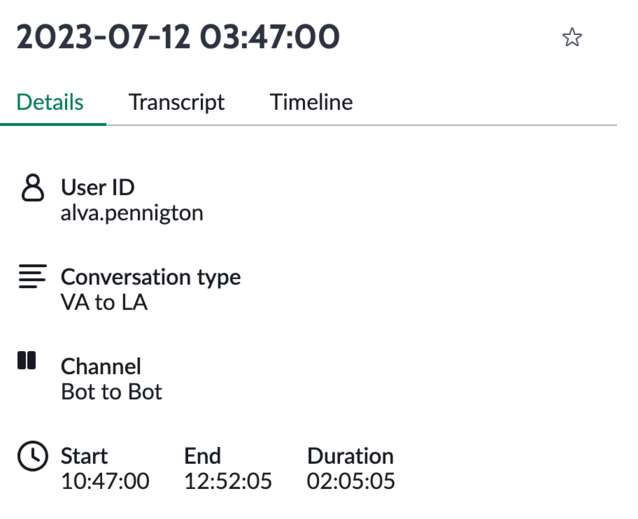Click the start time 10:47:00
638x519 pixels.
105,481
